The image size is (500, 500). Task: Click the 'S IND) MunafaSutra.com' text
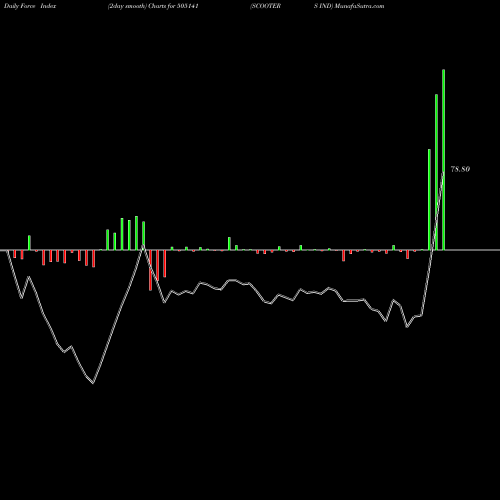pyautogui.click(x=349, y=6)
